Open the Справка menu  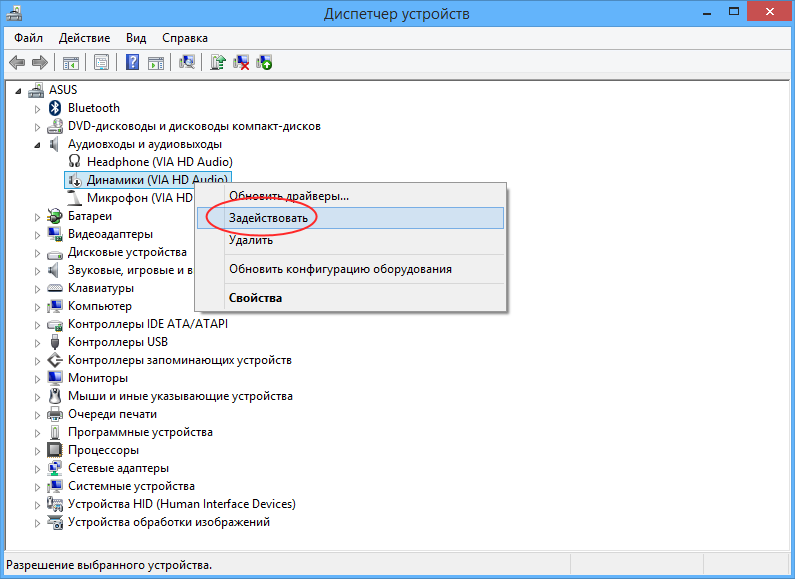(x=185, y=38)
